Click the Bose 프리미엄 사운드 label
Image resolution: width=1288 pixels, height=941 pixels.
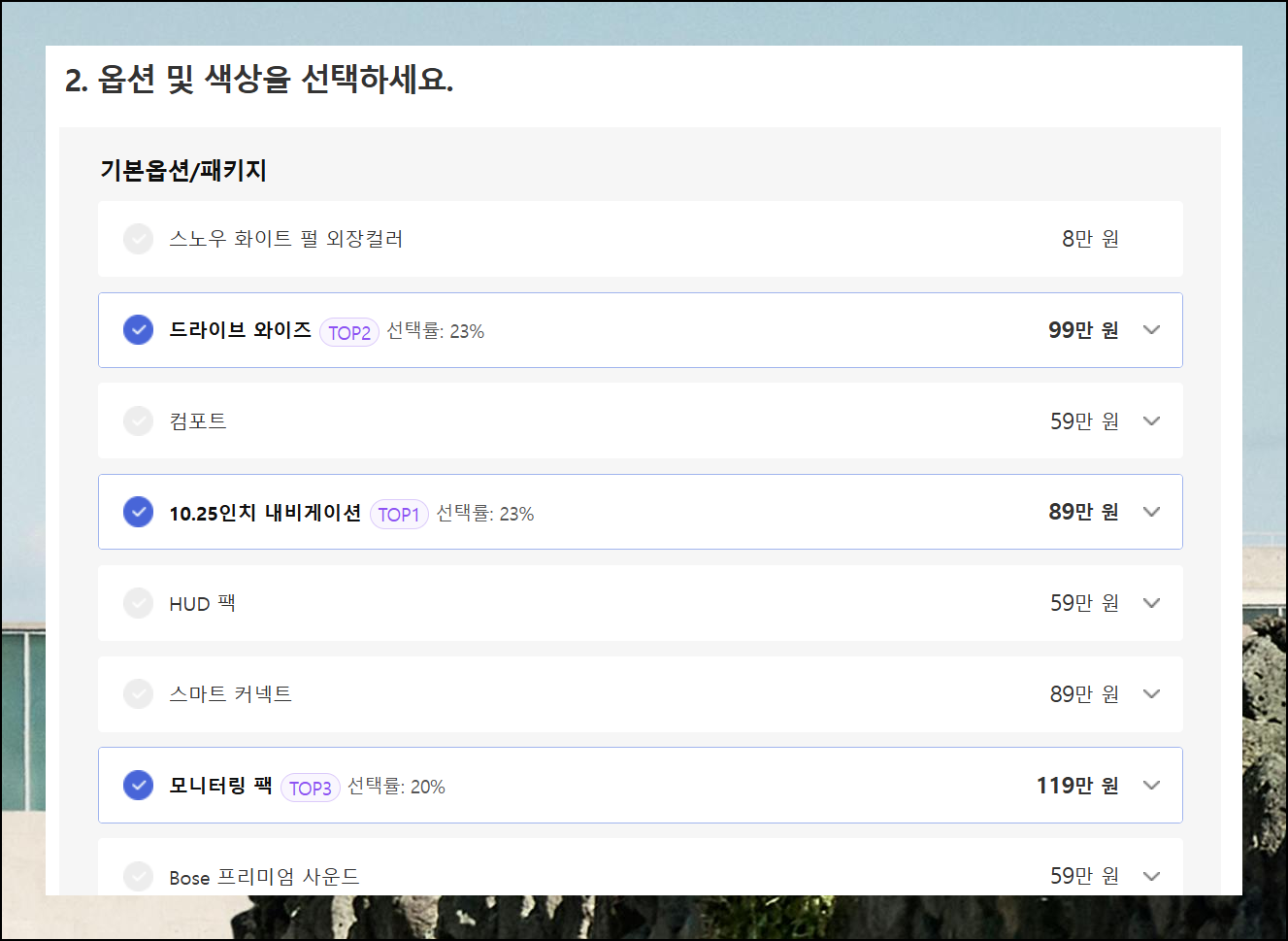click(264, 877)
